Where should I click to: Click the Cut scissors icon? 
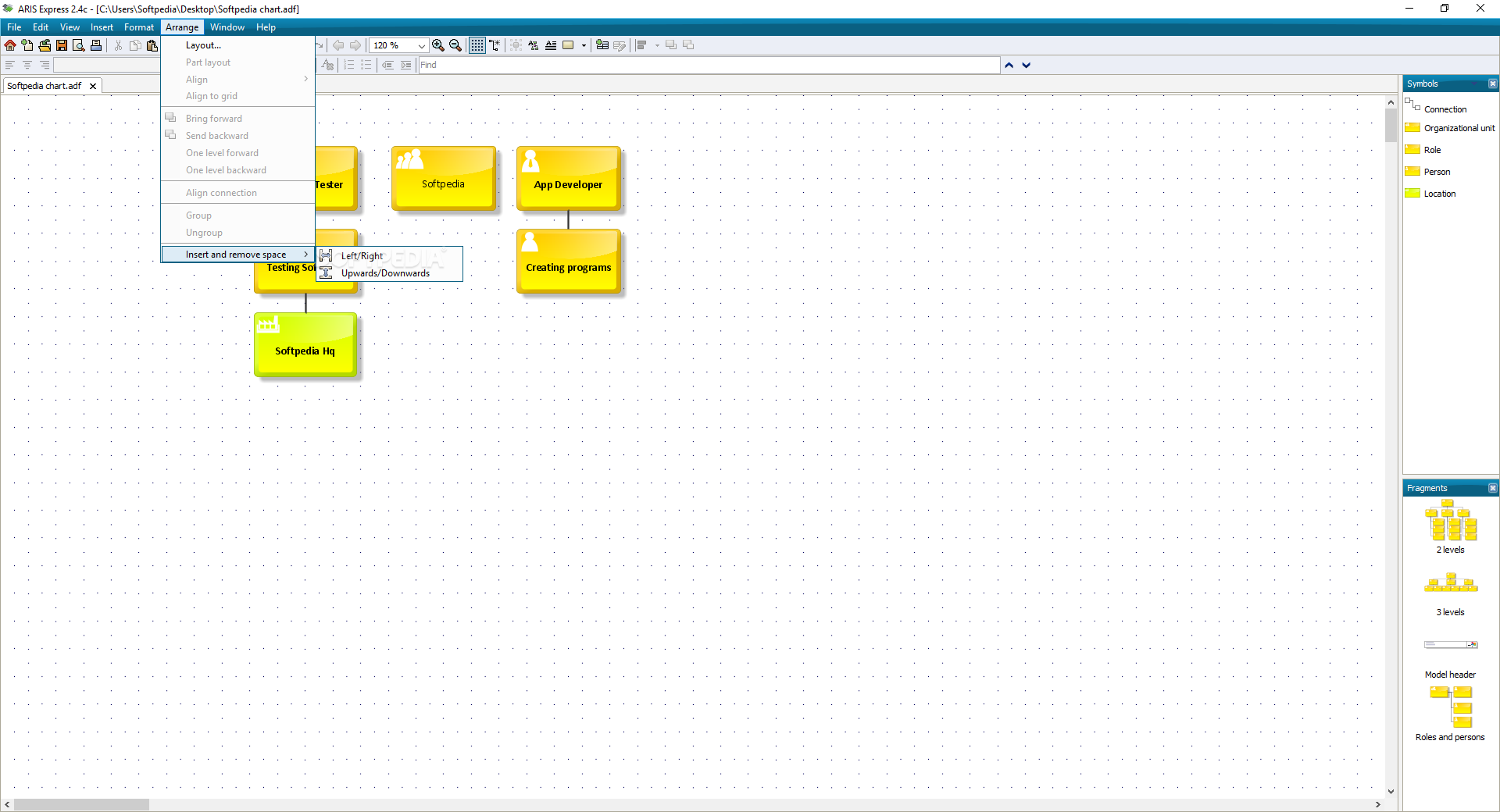point(118,45)
